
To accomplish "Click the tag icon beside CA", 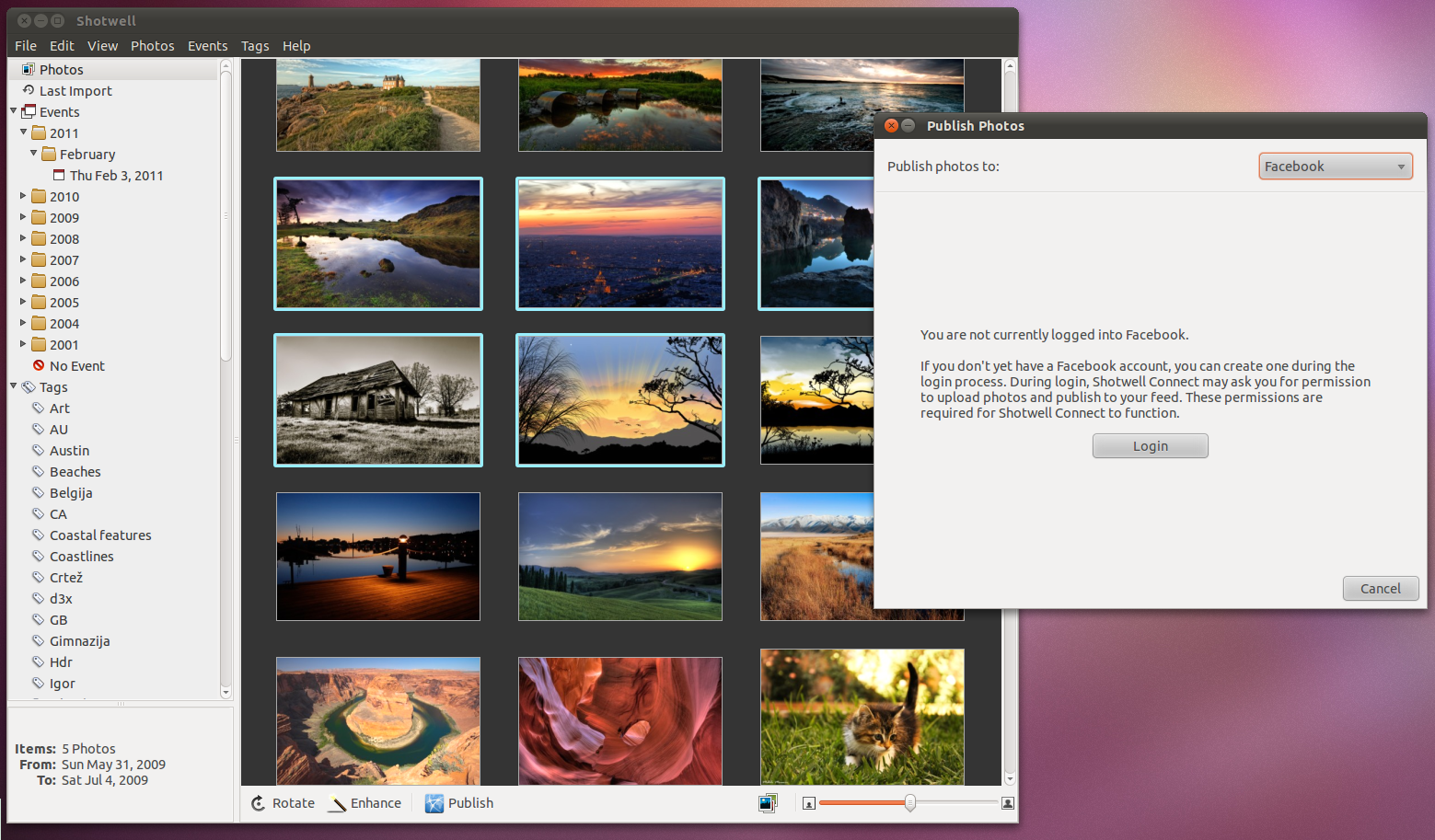I will point(39,513).
